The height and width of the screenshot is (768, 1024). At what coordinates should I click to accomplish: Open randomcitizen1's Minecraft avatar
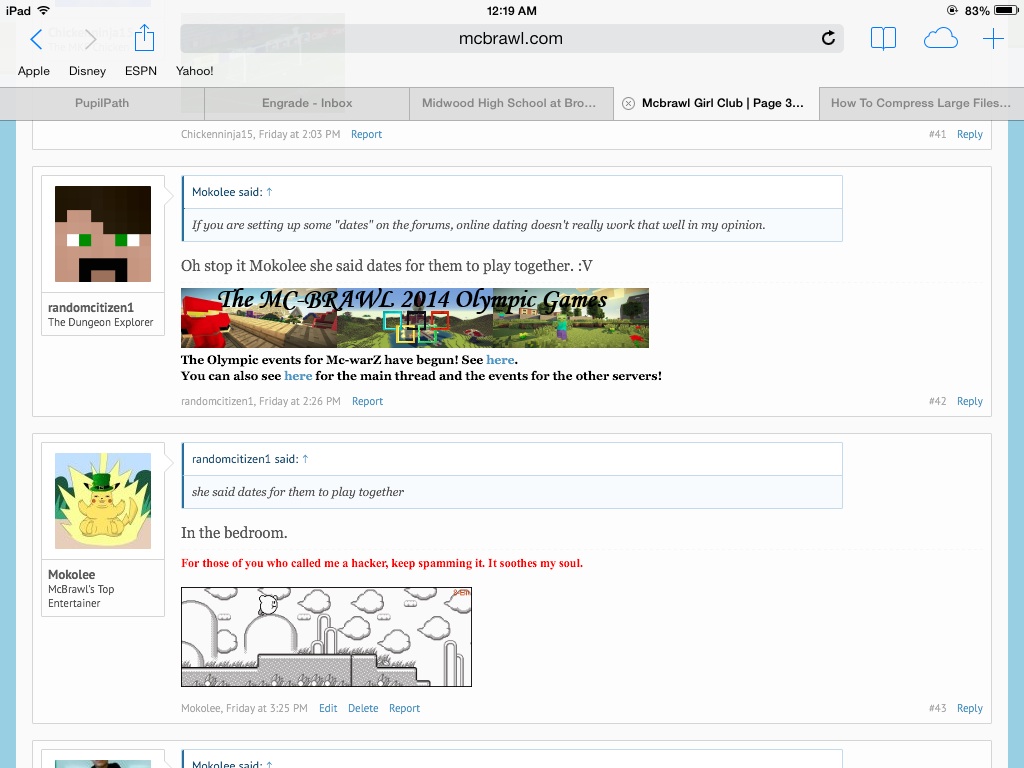(103, 234)
